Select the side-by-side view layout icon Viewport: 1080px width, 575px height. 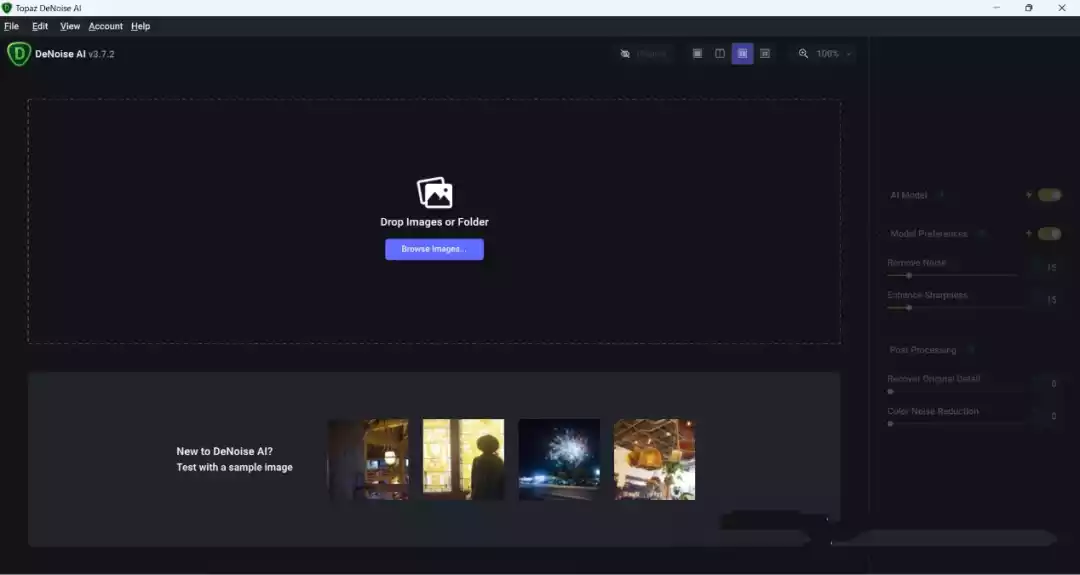742,54
